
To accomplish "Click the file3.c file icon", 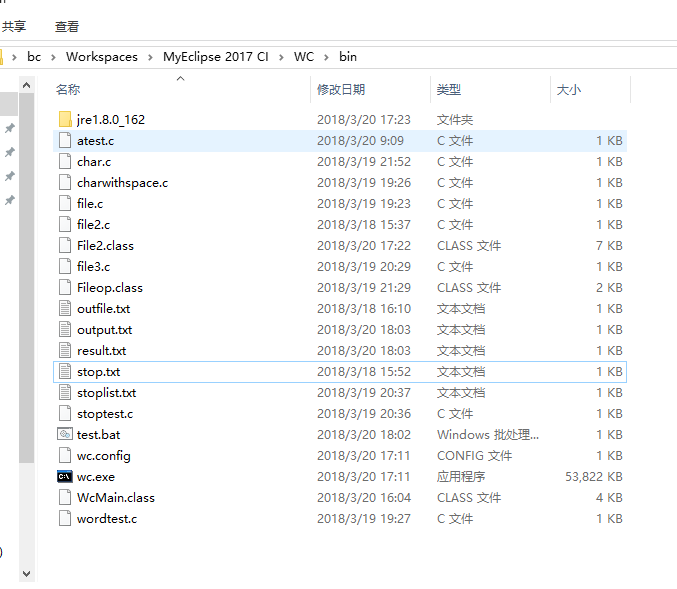I will 65,266.
